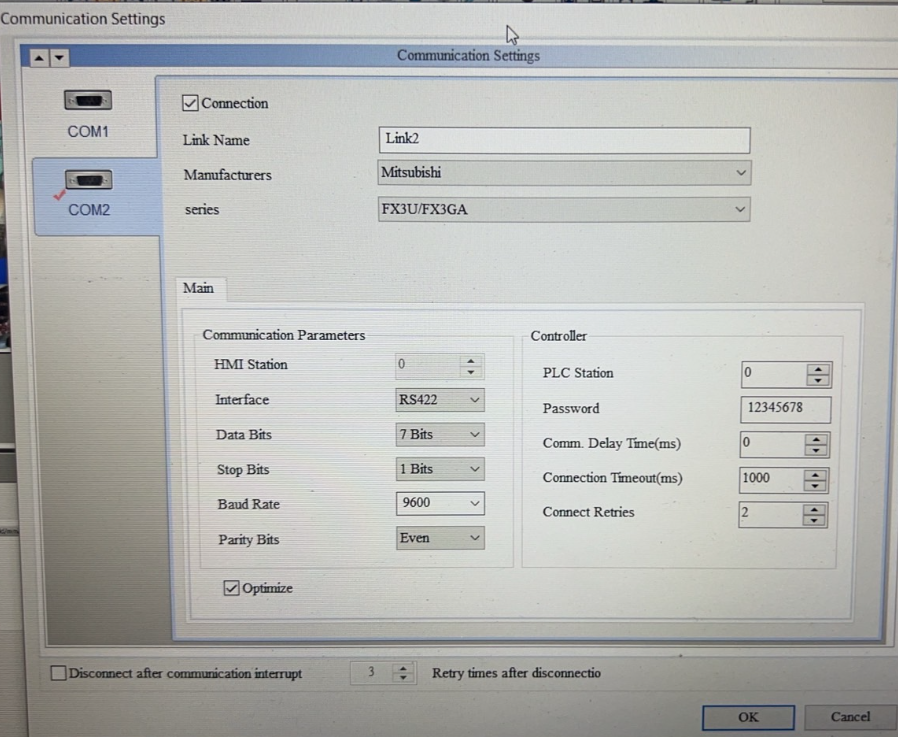Decrease the HMI Station value
Screen dimensions: 898x737
point(471,372)
